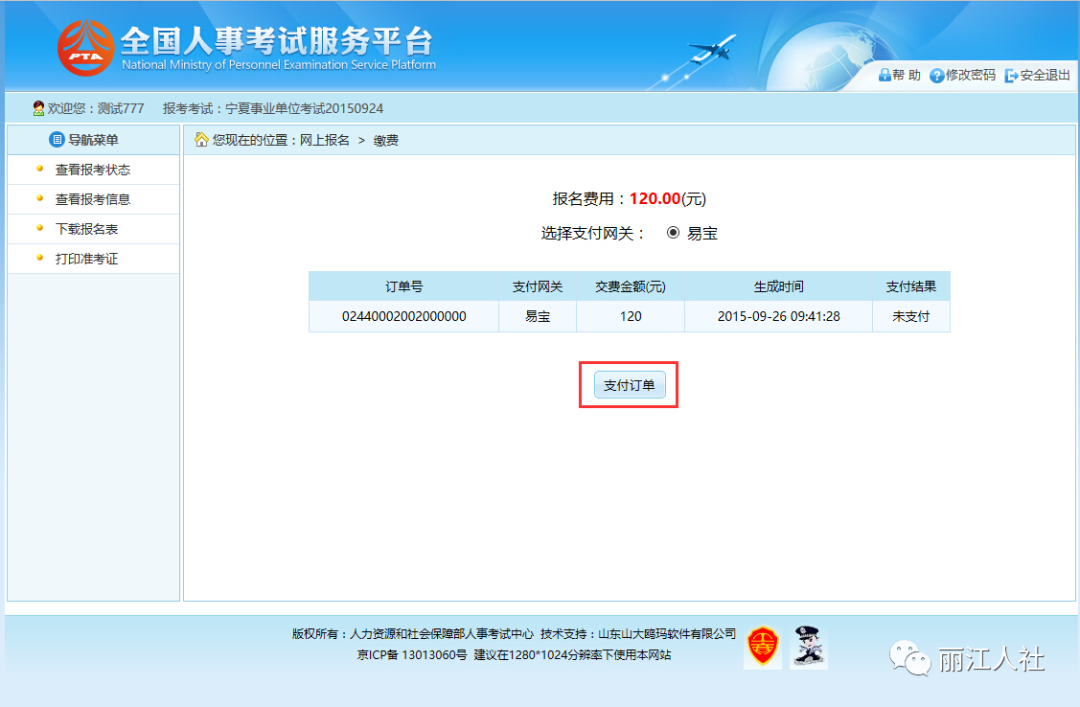The height and width of the screenshot is (707, 1080).
Task: Click the 网上报名 breadcrumb link
Action: pyautogui.click(x=324, y=141)
